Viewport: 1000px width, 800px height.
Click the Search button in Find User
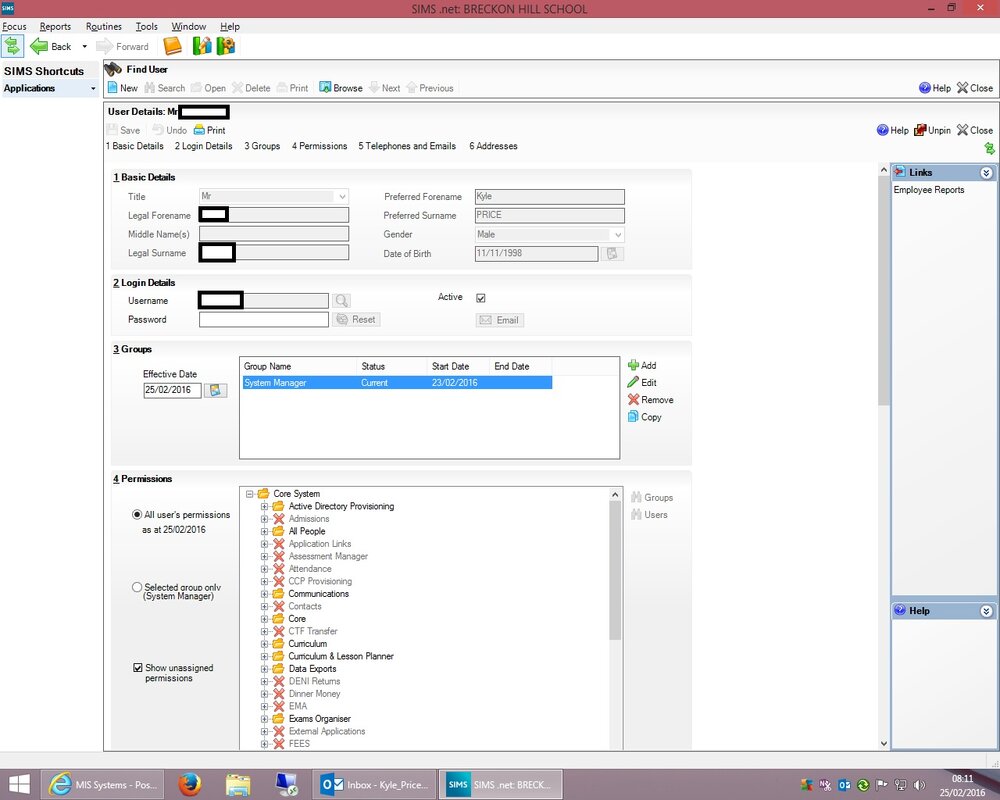click(x=165, y=88)
